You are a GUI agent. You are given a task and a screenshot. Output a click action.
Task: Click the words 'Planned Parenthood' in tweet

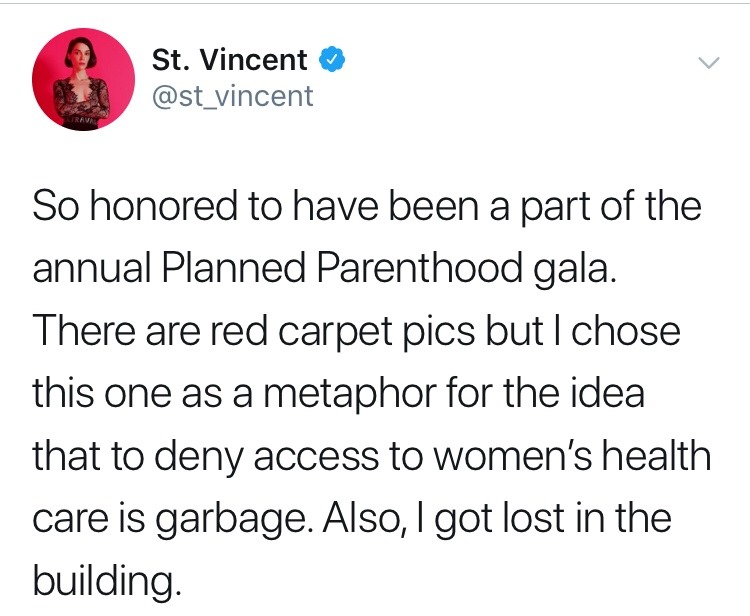pyautogui.click(x=342, y=268)
